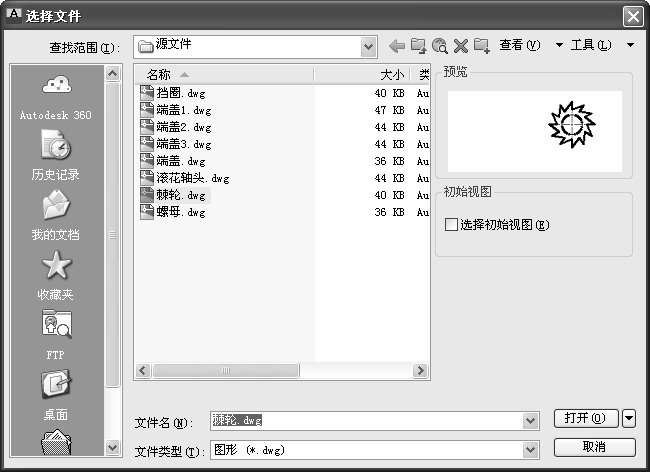Open the FTP location shortcut
Image resolution: width=650 pixels, height=472 pixels.
coord(56,335)
